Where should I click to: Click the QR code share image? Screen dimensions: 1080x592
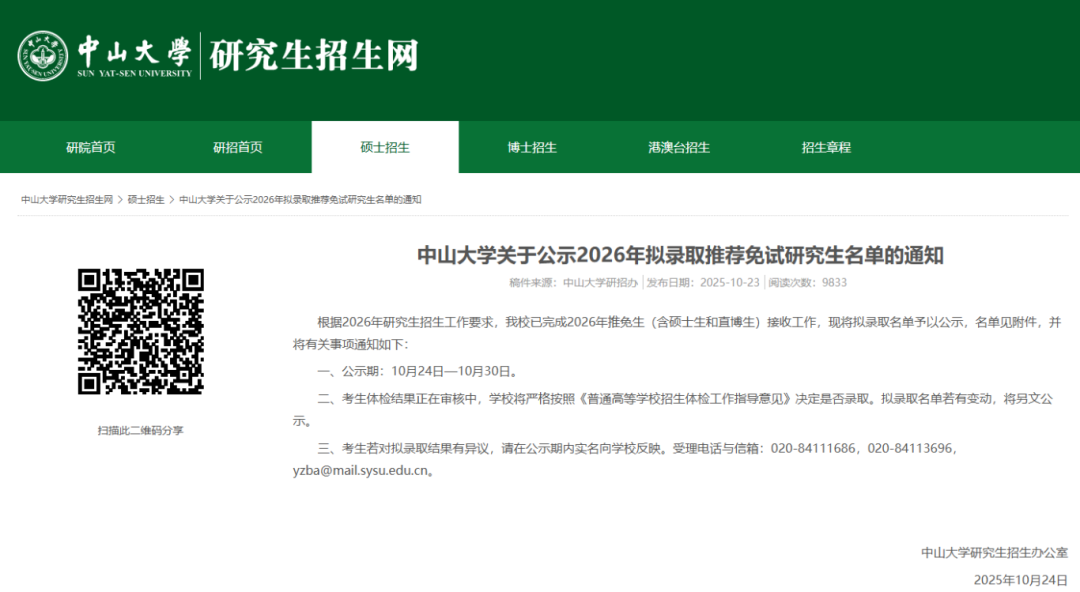point(141,331)
